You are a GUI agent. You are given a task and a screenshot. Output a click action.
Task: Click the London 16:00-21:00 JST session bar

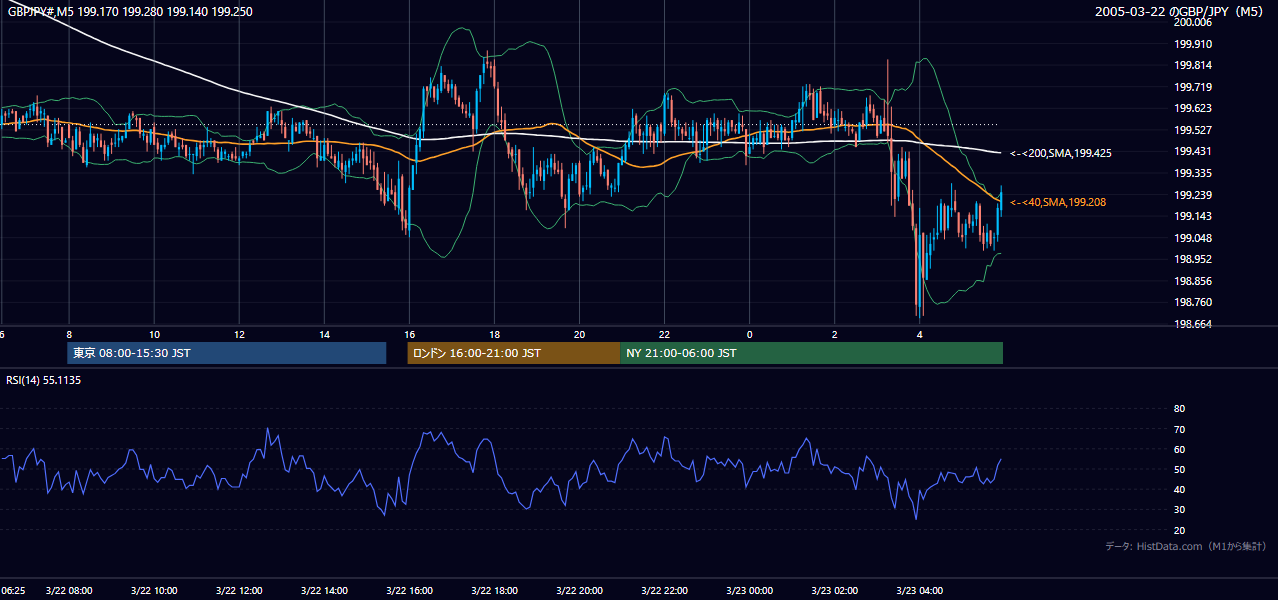point(513,353)
